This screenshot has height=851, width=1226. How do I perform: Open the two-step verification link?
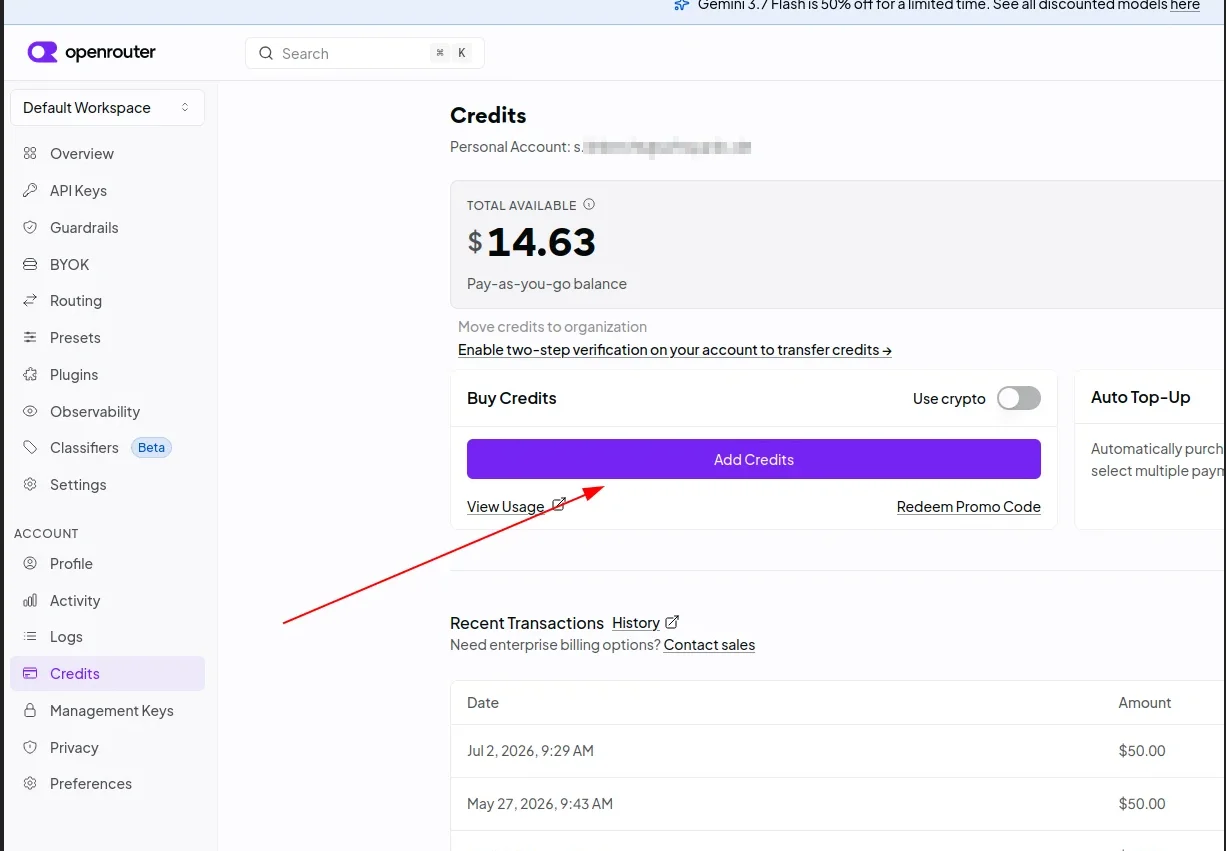coord(675,350)
